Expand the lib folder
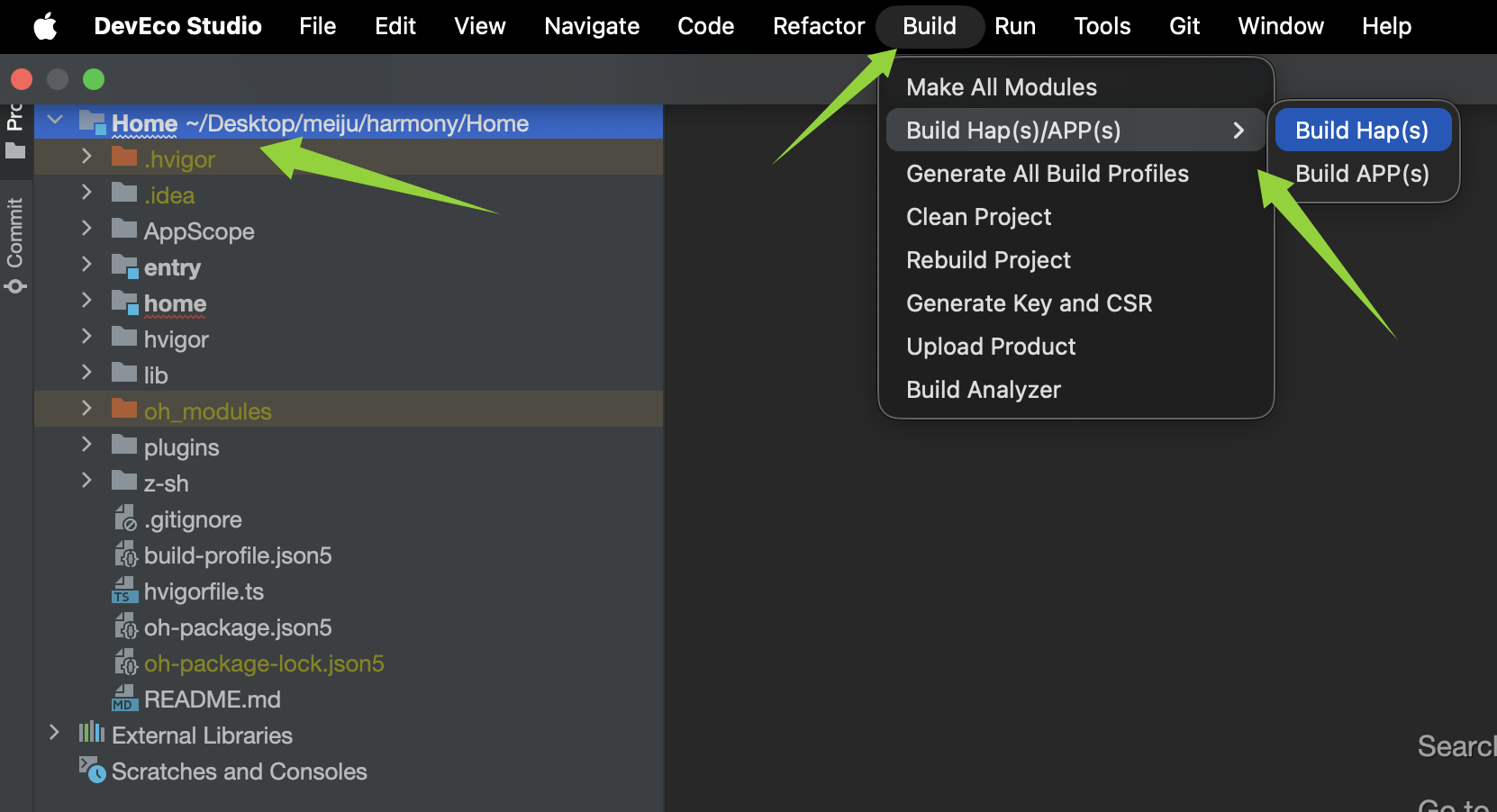The width and height of the screenshot is (1497, 812). coord(86,372)
